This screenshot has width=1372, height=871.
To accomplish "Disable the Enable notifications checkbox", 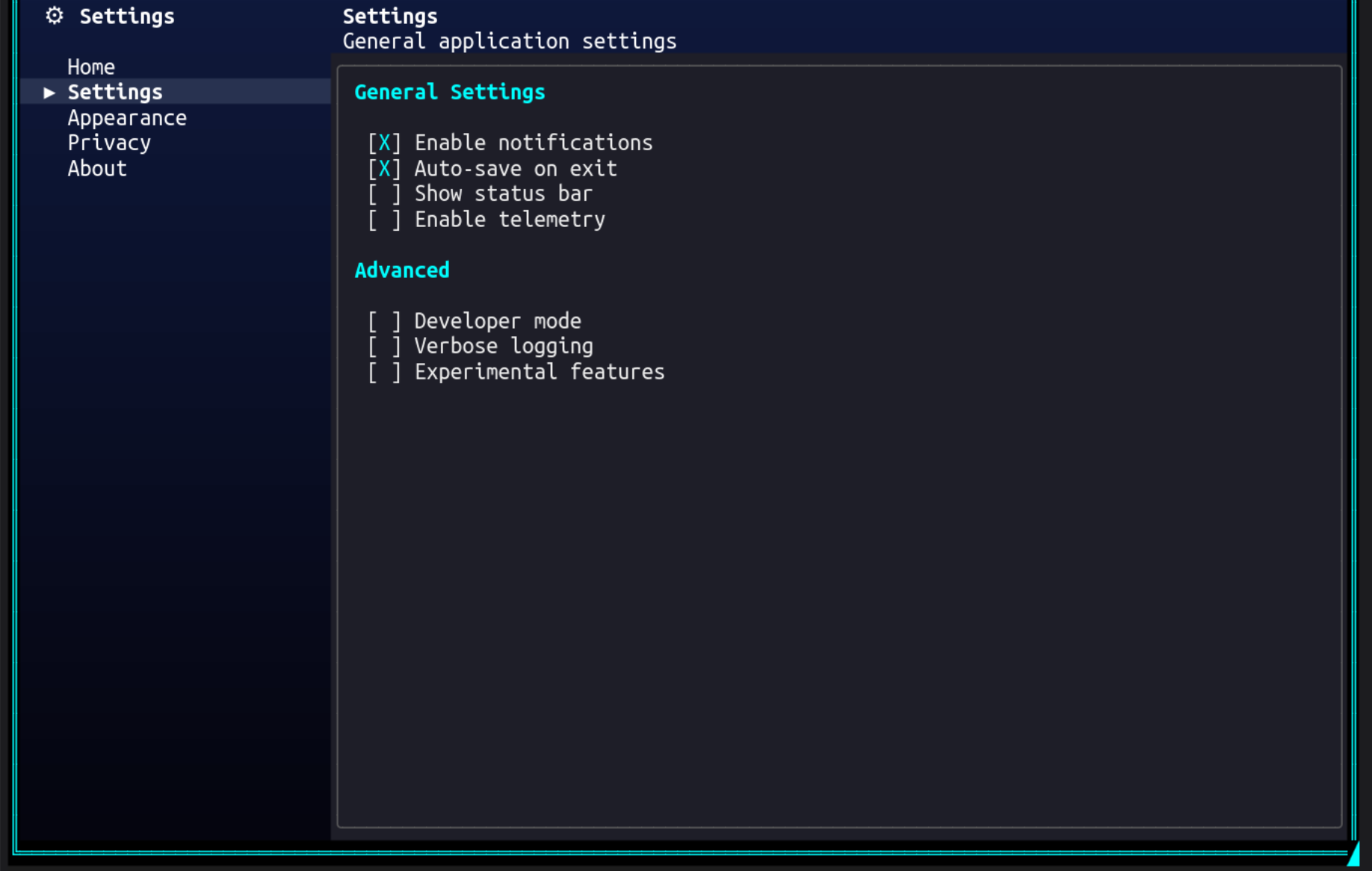I will click(x=384, y=143).
